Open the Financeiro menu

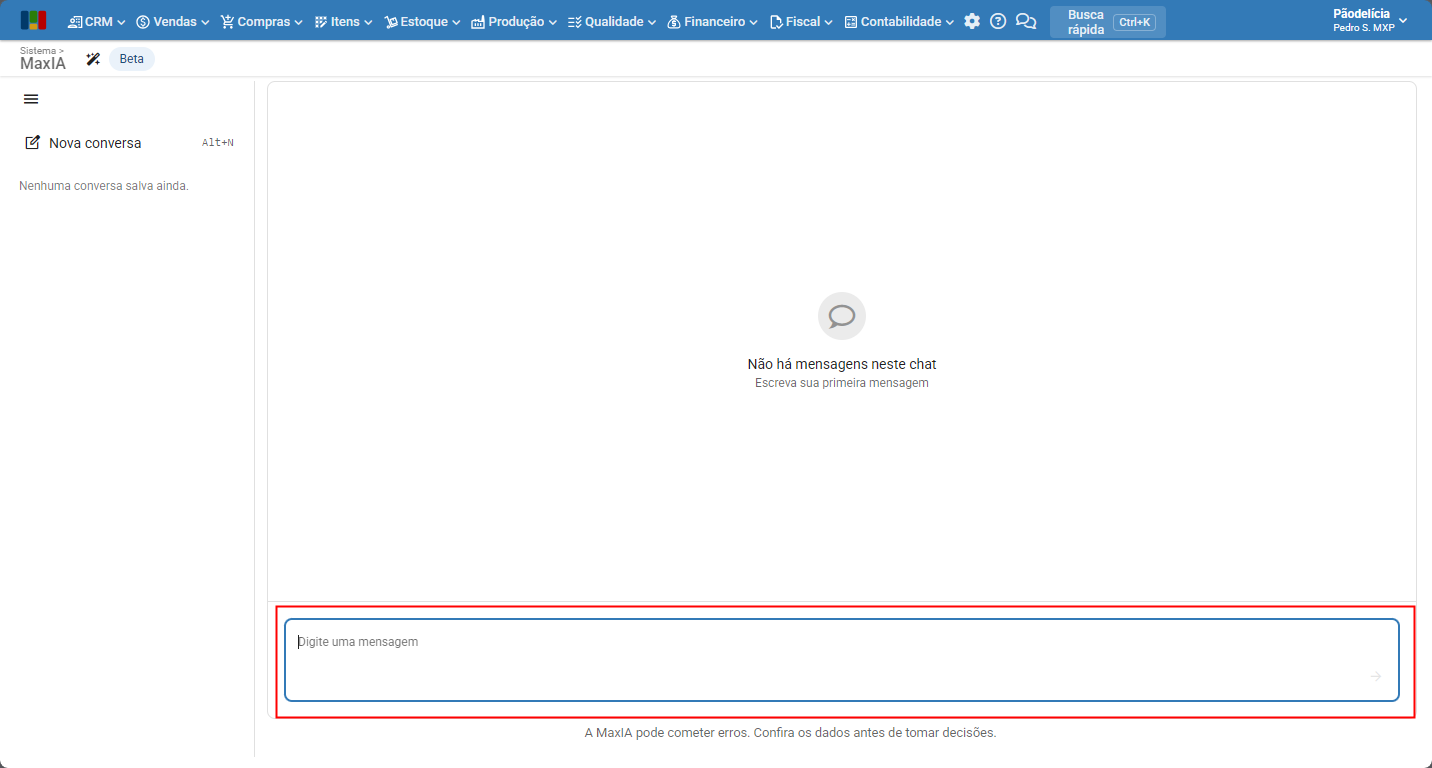pyautogui.click(x=712, y=21)
